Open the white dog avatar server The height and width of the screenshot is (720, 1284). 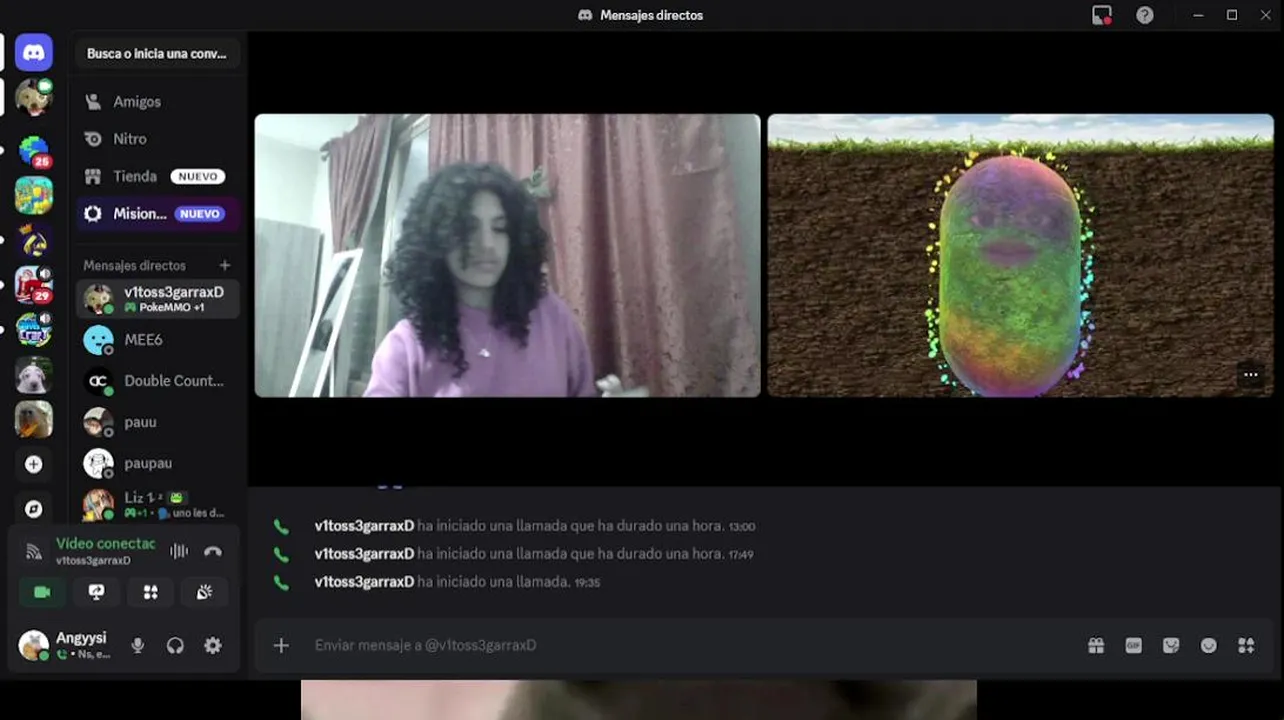(x=34, y=375)
